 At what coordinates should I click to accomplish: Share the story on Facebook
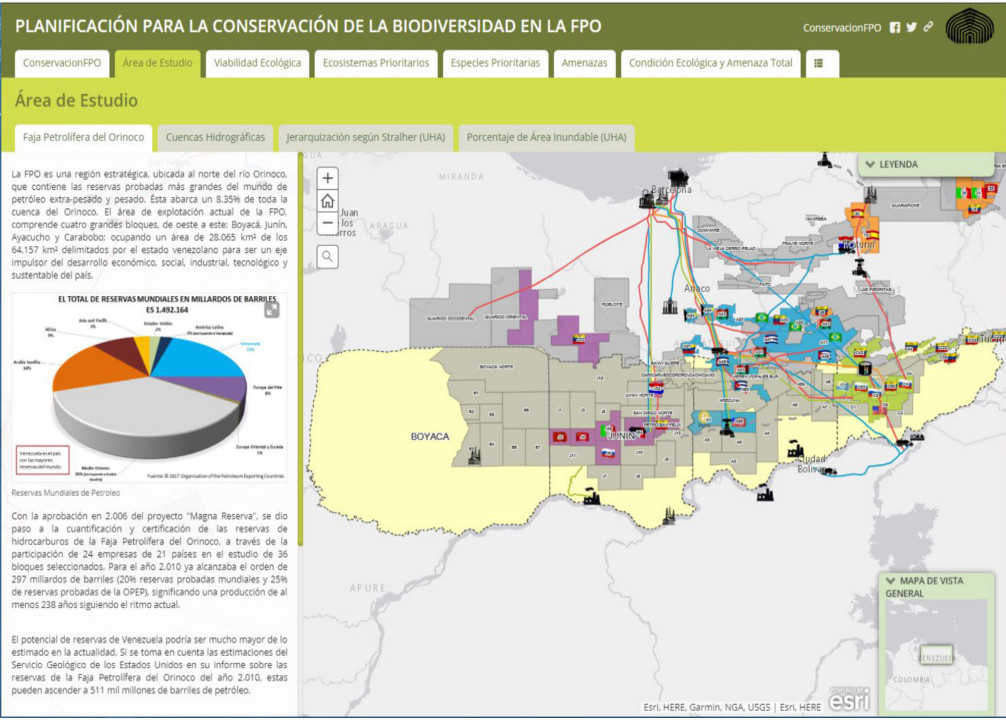tap(895, 28)
